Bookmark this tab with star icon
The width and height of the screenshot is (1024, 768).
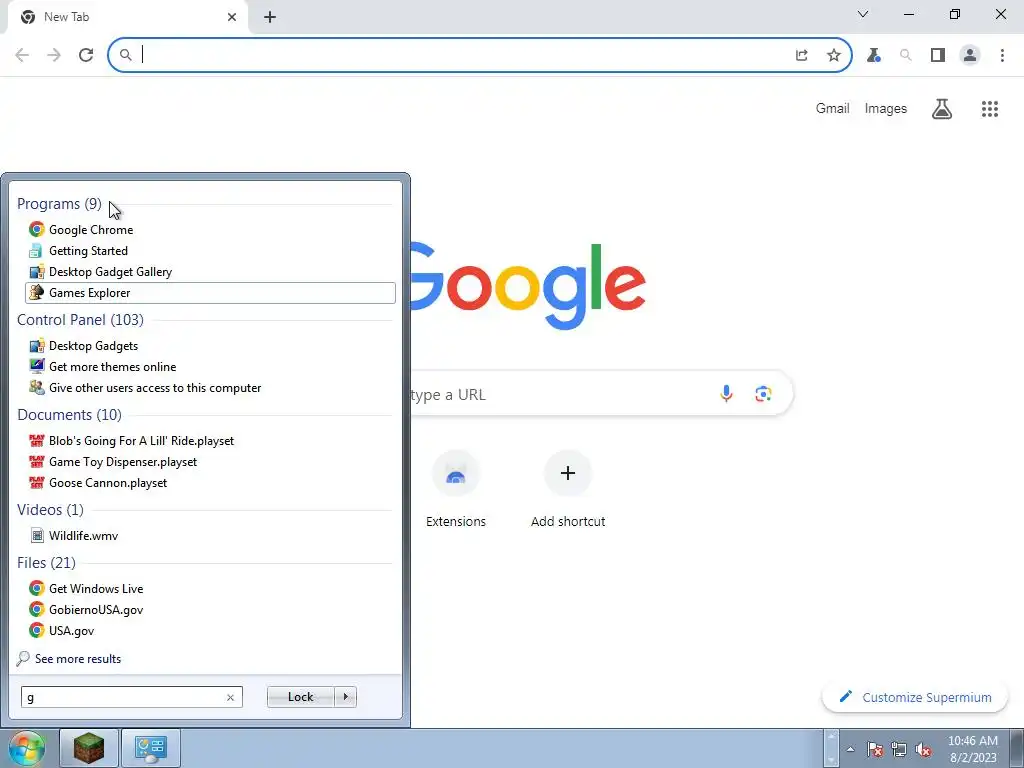point(834,55)
